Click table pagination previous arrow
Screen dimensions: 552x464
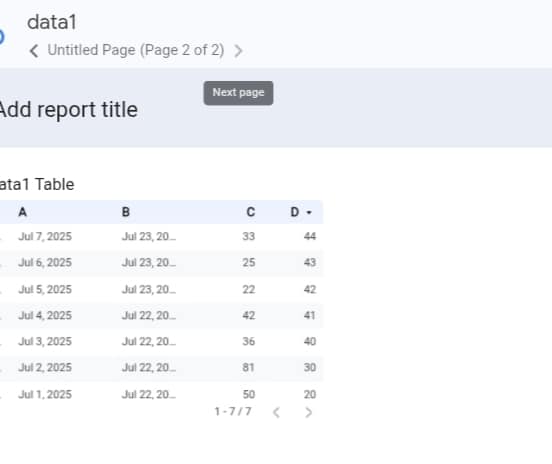[277, 412]
